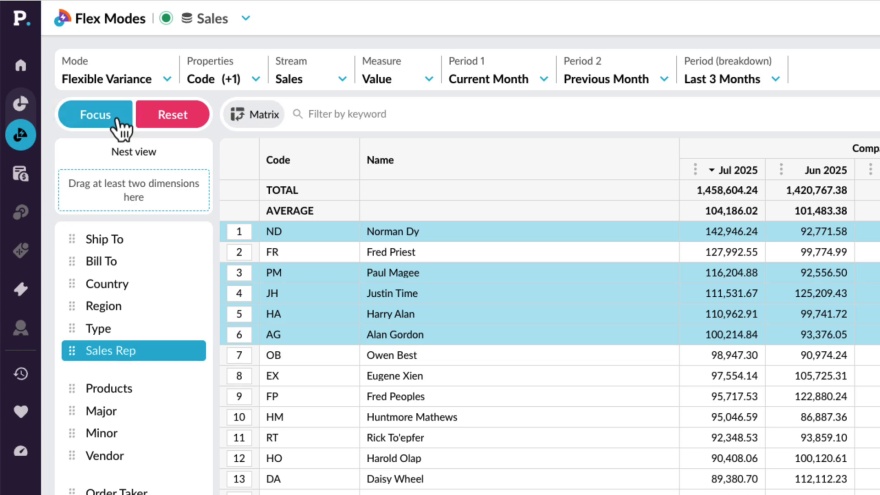Click the column menu dots beside Jun 2025
880x495 pixels.
[x=781, y=169]
